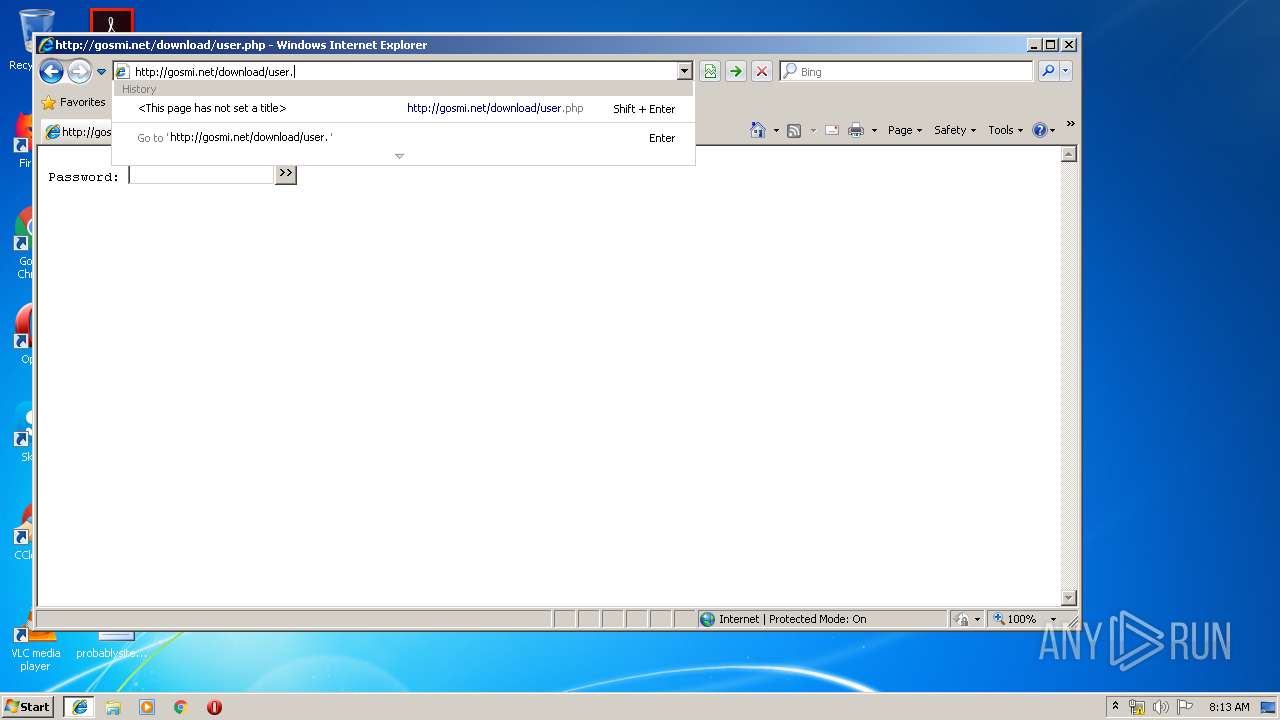Select the probablysite desktop file
1280x720 pixels.
pyautogui.click(x=112, y=647)
